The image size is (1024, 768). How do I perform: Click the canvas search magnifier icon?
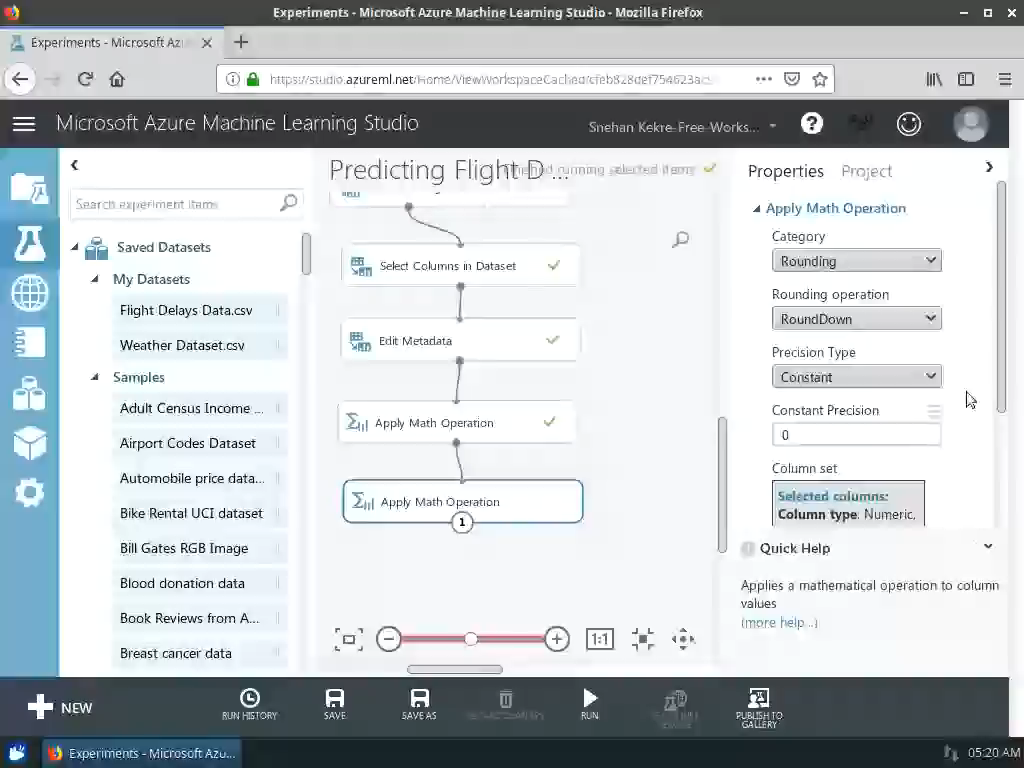[x=680, y=239]
